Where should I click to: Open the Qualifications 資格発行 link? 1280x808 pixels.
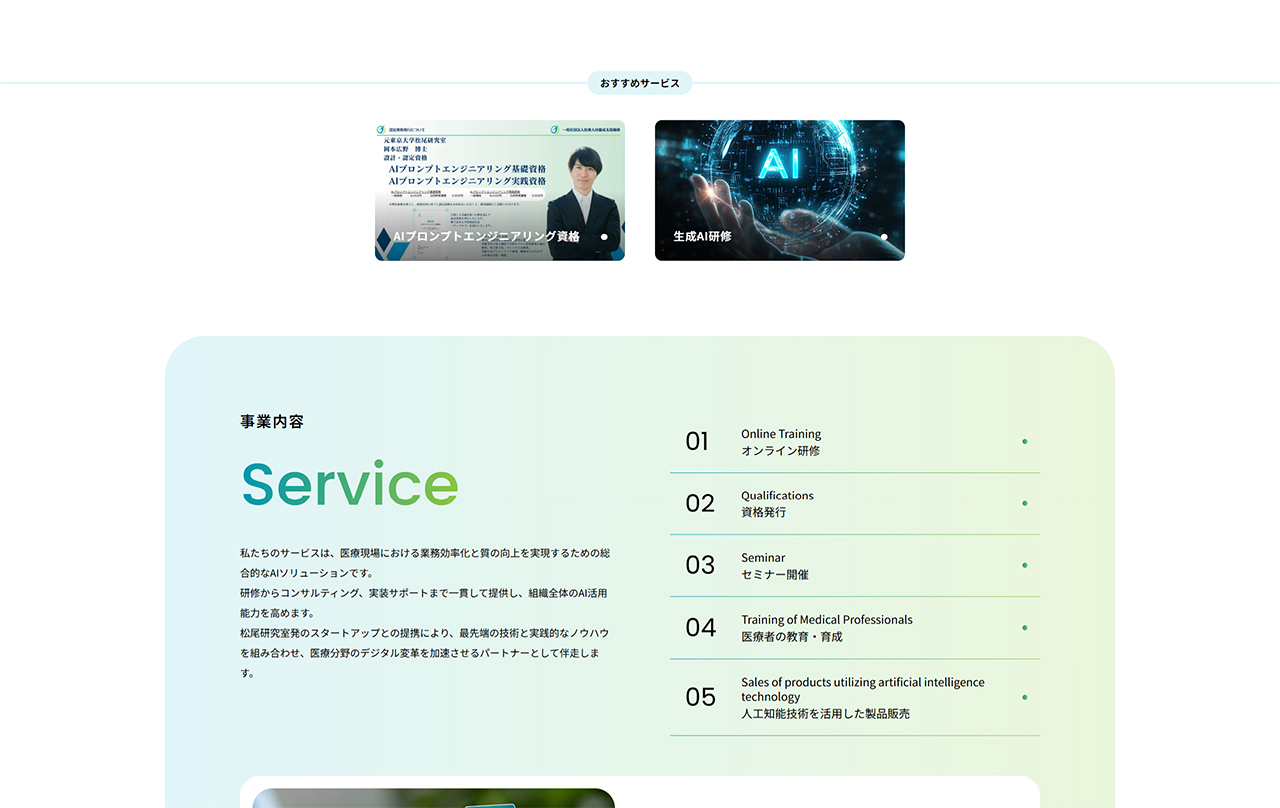coord(777,503)
